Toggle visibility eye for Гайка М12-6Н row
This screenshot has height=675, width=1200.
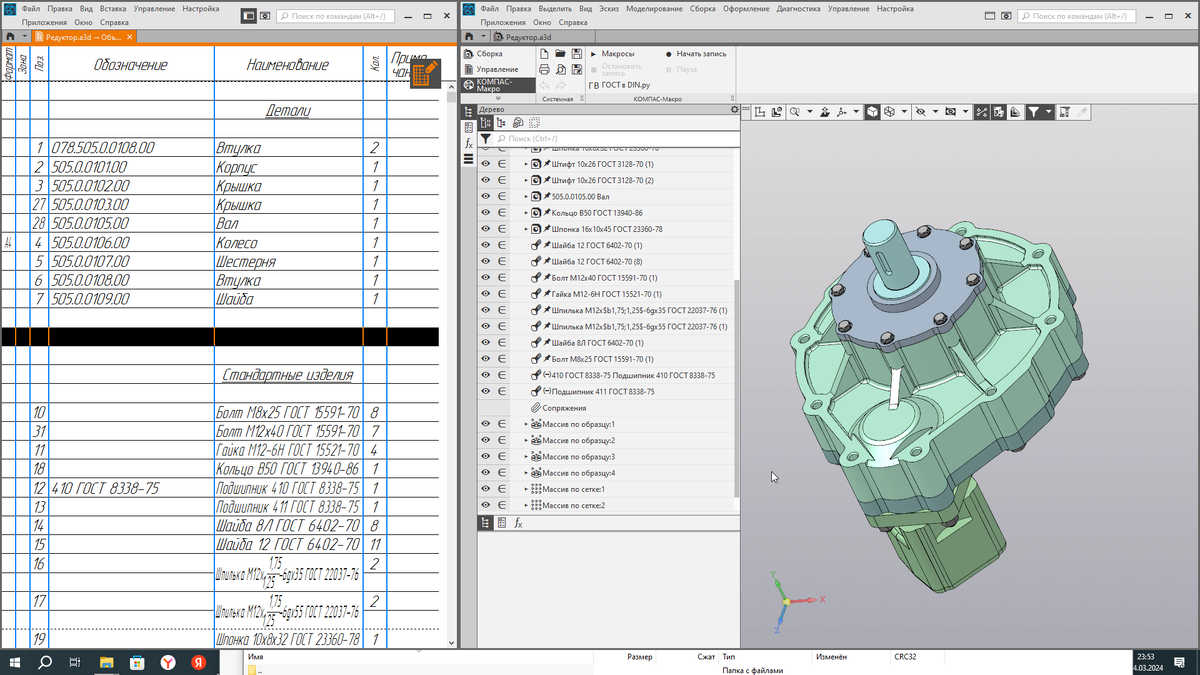pos(486,294)
